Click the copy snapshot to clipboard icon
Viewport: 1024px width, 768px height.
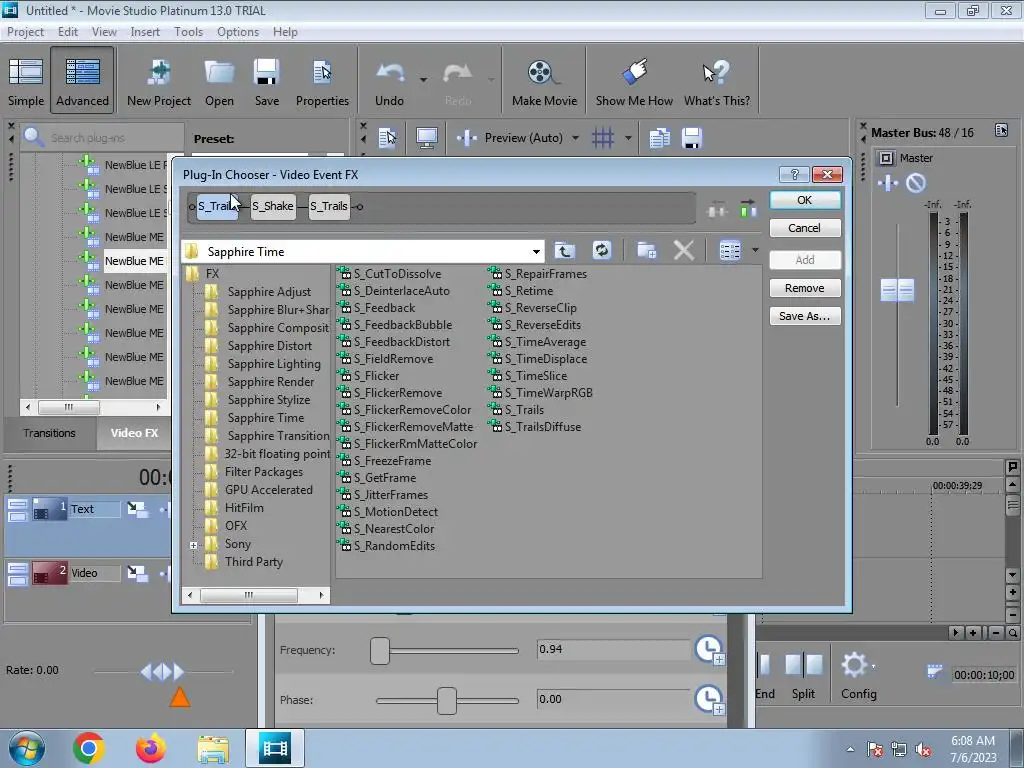(x=660, y=138)
